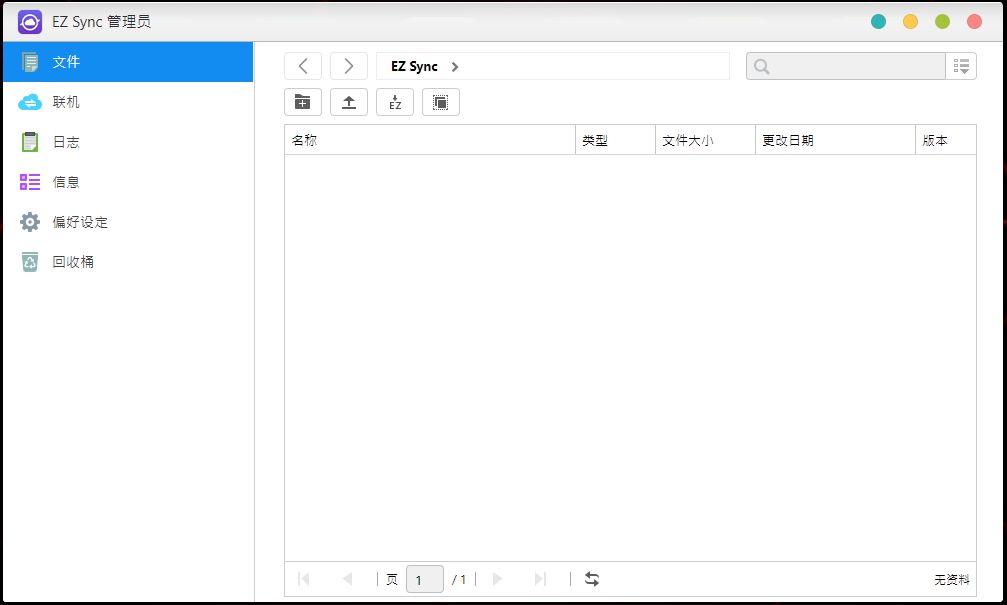
Task: Click the 日志 clipboard icon
Action: click(x=30, y=142)
